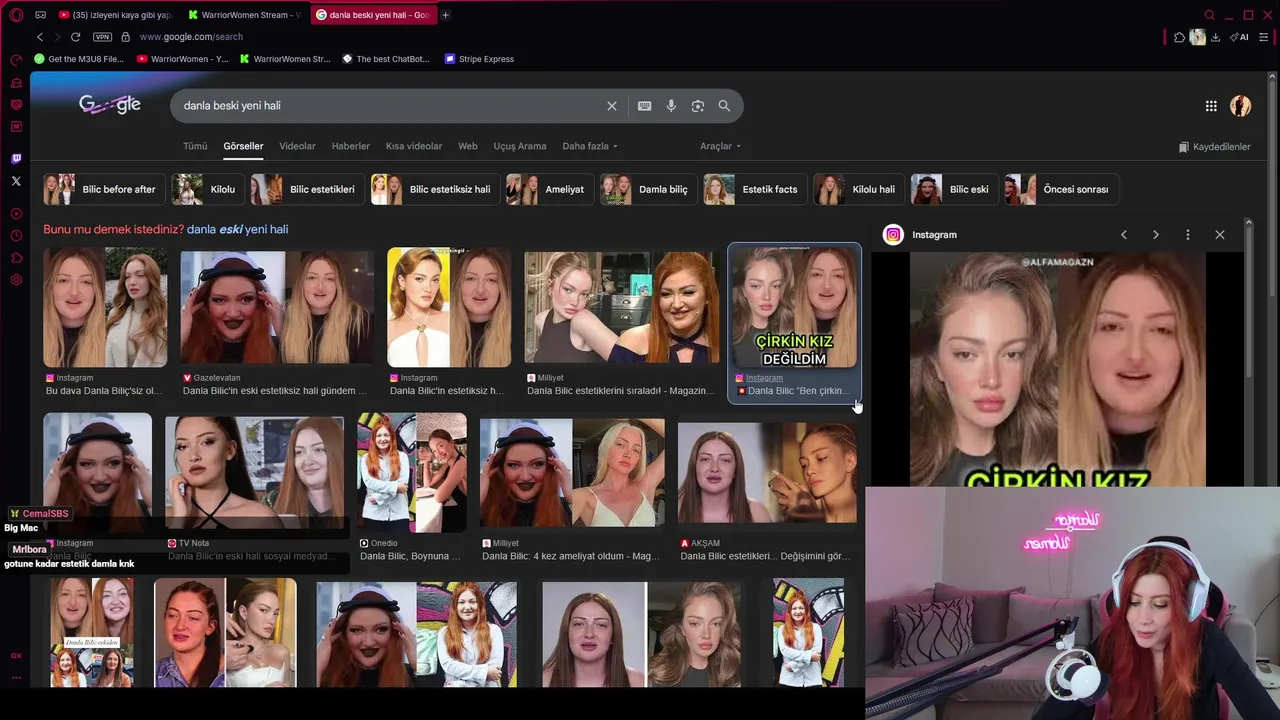Open the large preview image from Instagram
Image resolution: width=1280 pixels, height=720 pixels.
tap(1058, 370)
